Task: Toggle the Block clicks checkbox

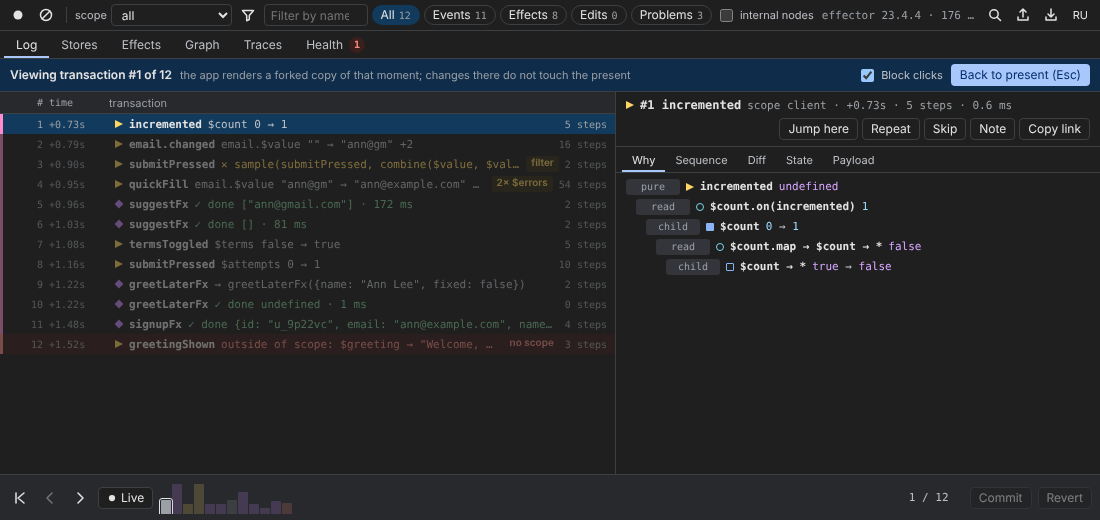Action: [868, 75]
